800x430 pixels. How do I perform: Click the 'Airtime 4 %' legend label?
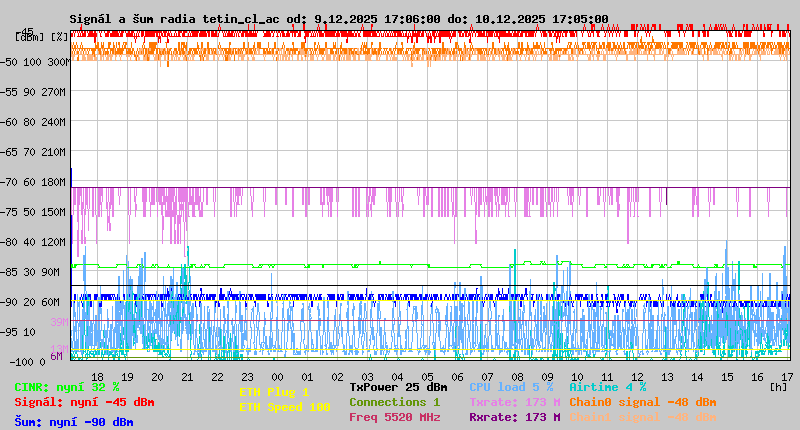click(x=608, y=387)
